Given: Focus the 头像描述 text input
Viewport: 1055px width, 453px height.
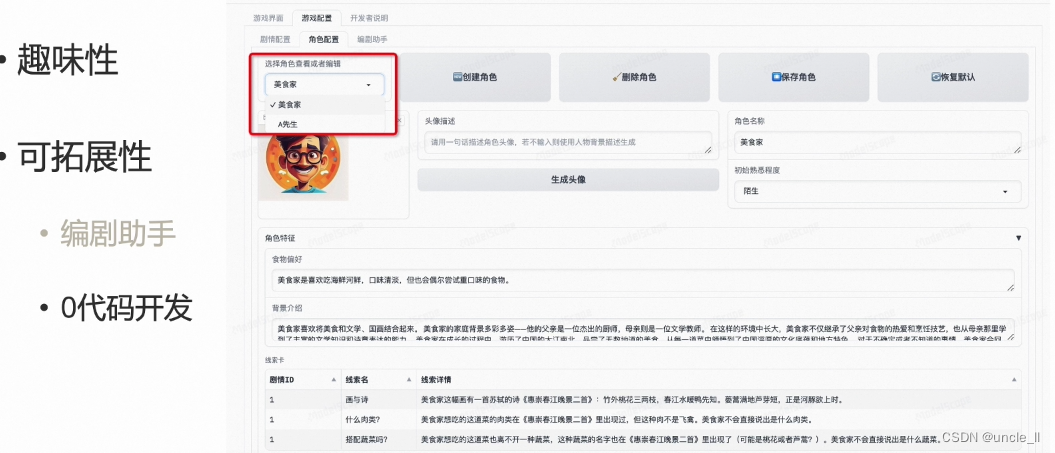Looking at the screenshot, I should point(568,142).
